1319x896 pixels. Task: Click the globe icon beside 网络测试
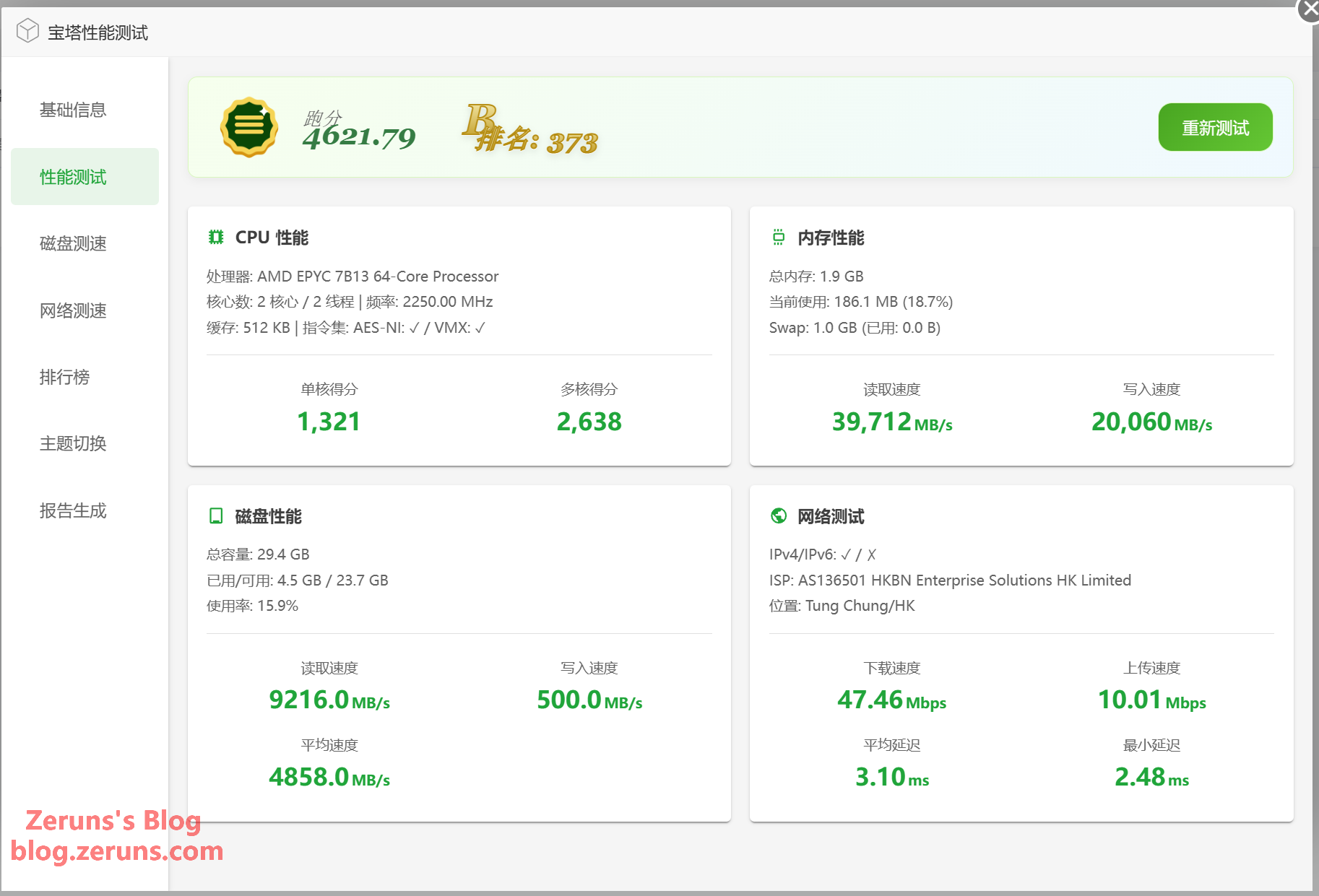click(778, 516)
